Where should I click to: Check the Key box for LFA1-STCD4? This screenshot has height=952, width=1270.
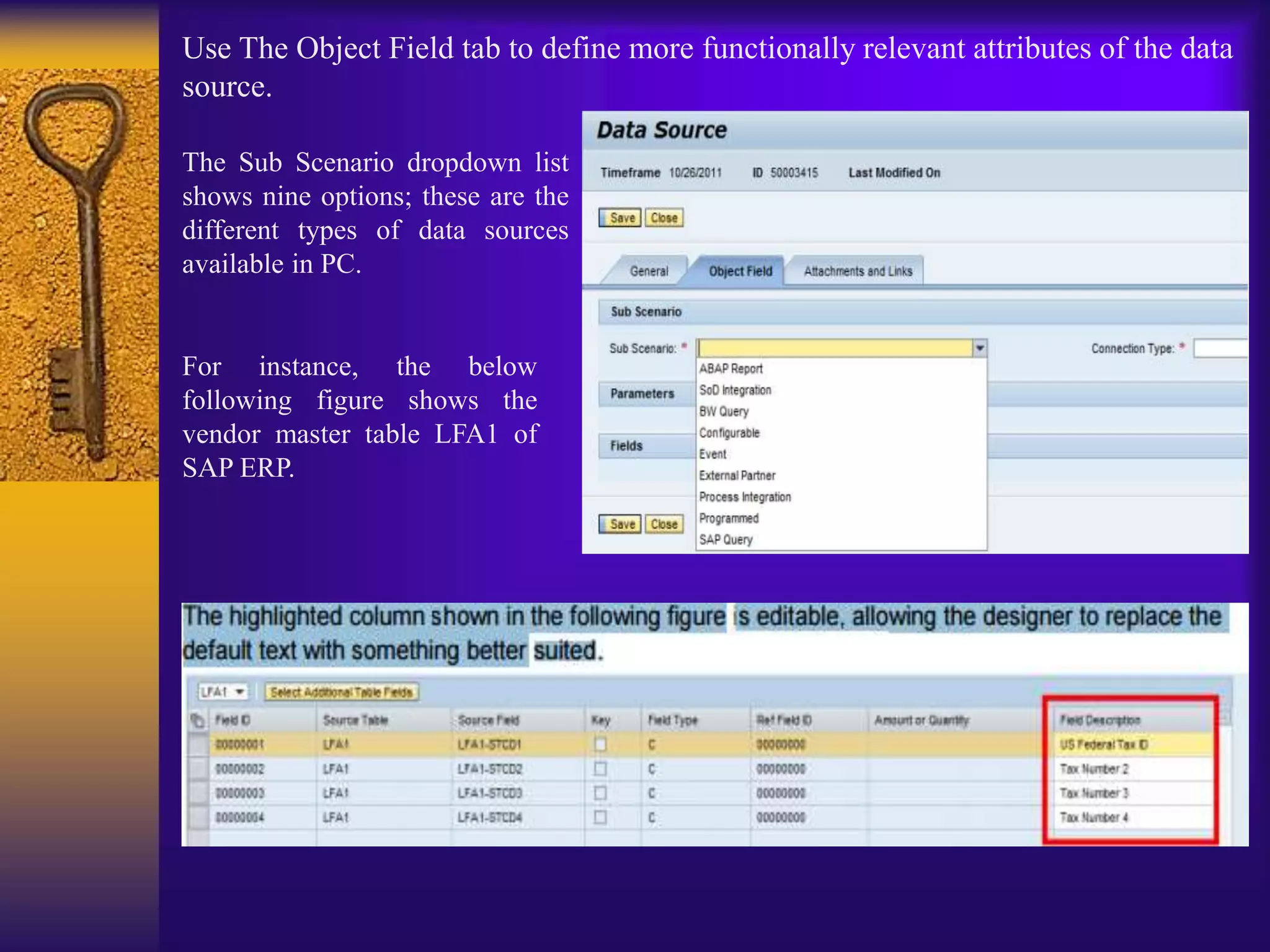600,817
